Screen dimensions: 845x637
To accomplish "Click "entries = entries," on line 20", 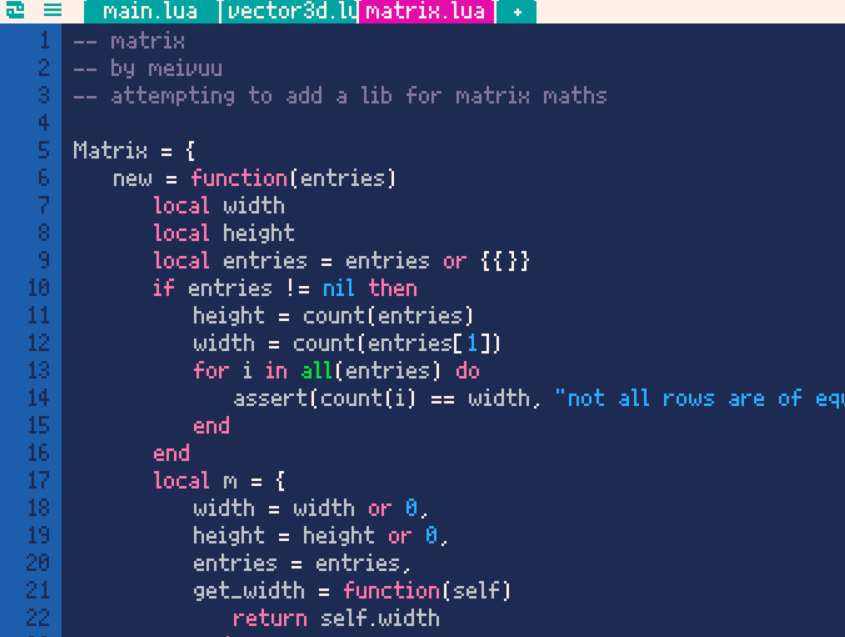I will pos(302,563).
